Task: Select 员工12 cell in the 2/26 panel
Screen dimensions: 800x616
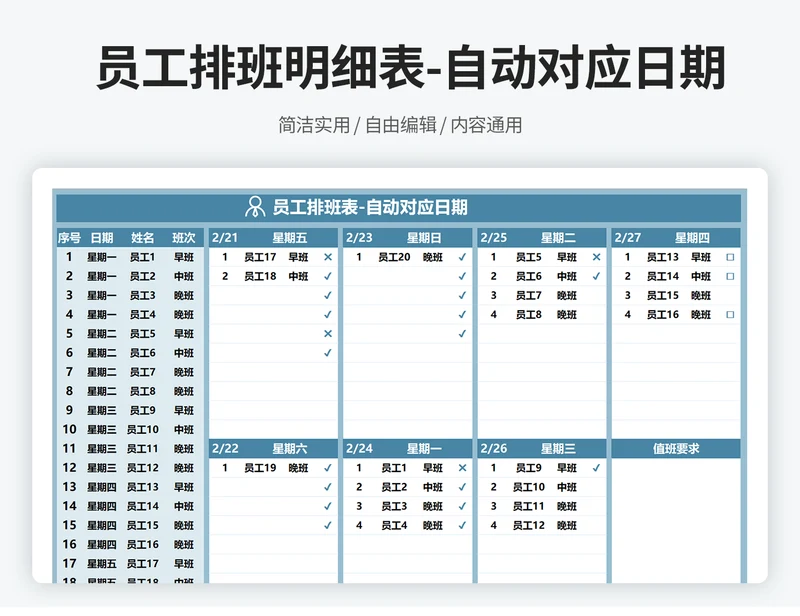Action: 529,525
